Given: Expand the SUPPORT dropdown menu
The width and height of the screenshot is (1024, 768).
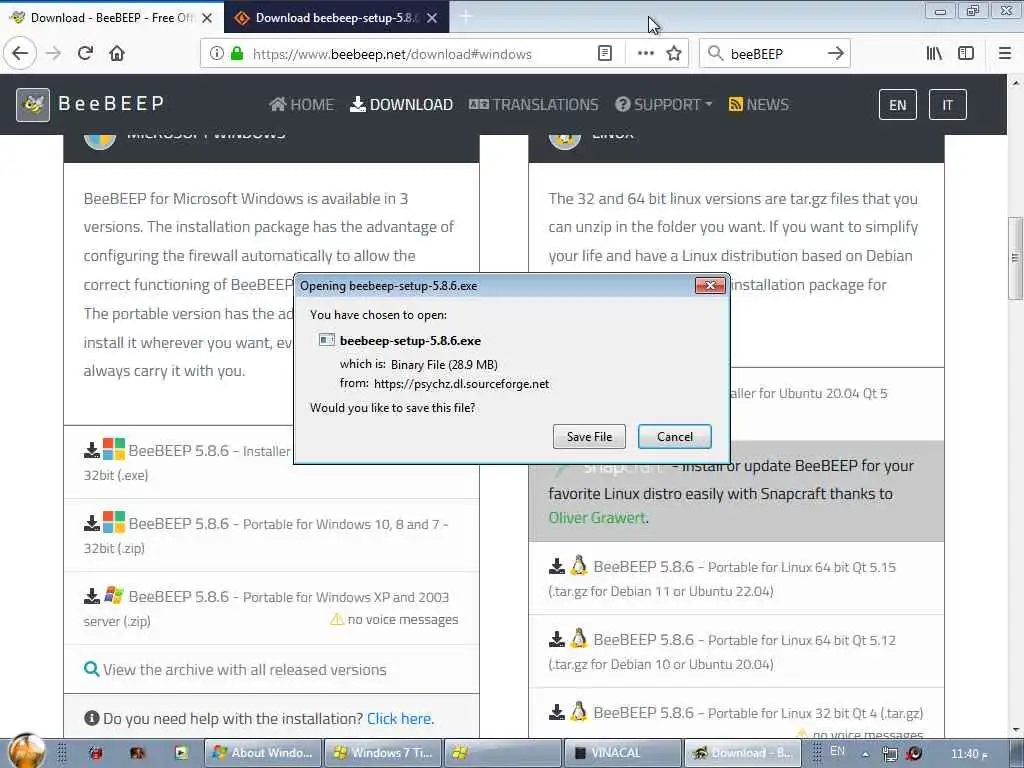Looking at the screenshot, I should click(x=664, y=104).
